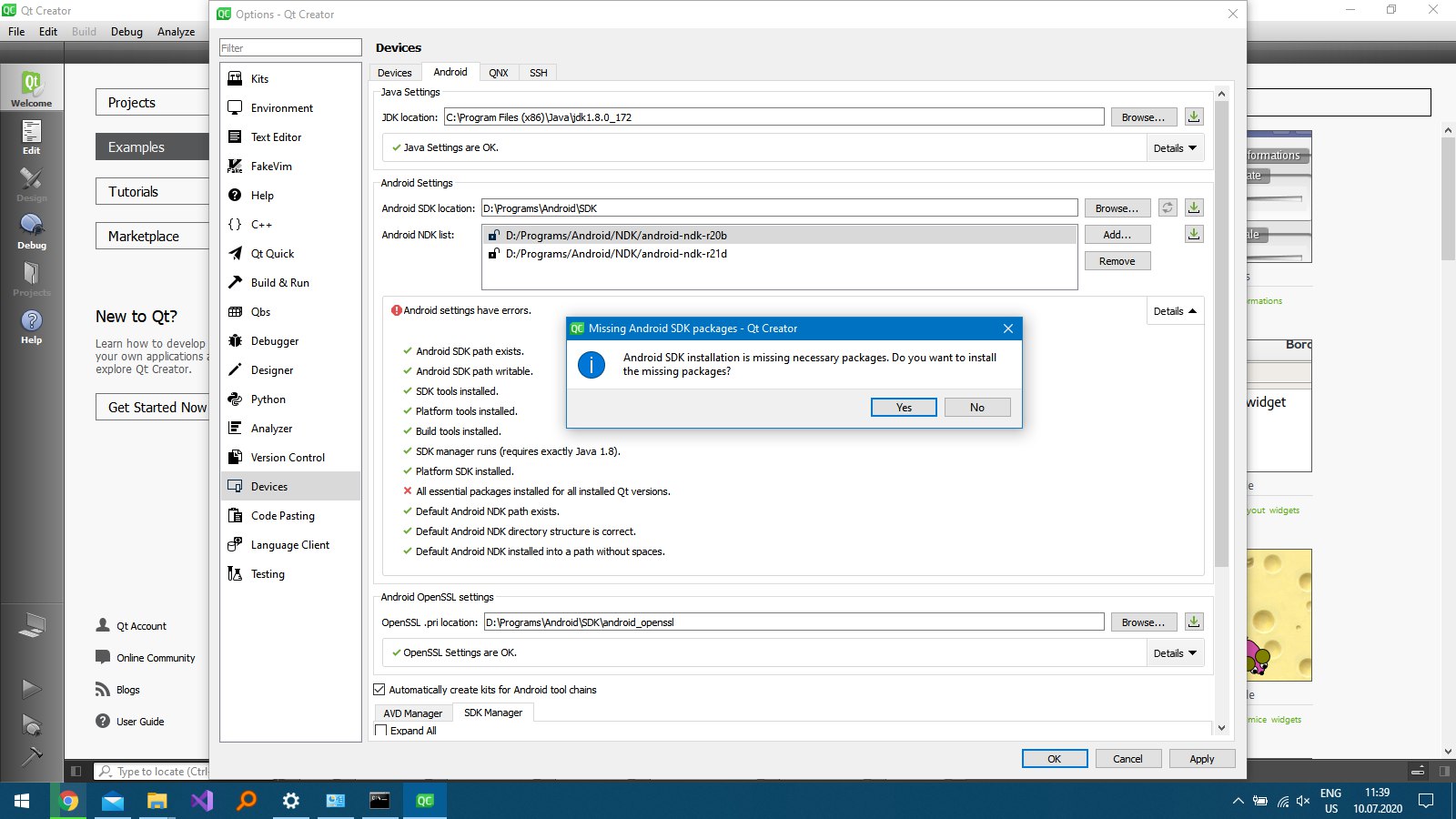Select Language Client category
Viewport: 1456px width, 819px height.
290,545
